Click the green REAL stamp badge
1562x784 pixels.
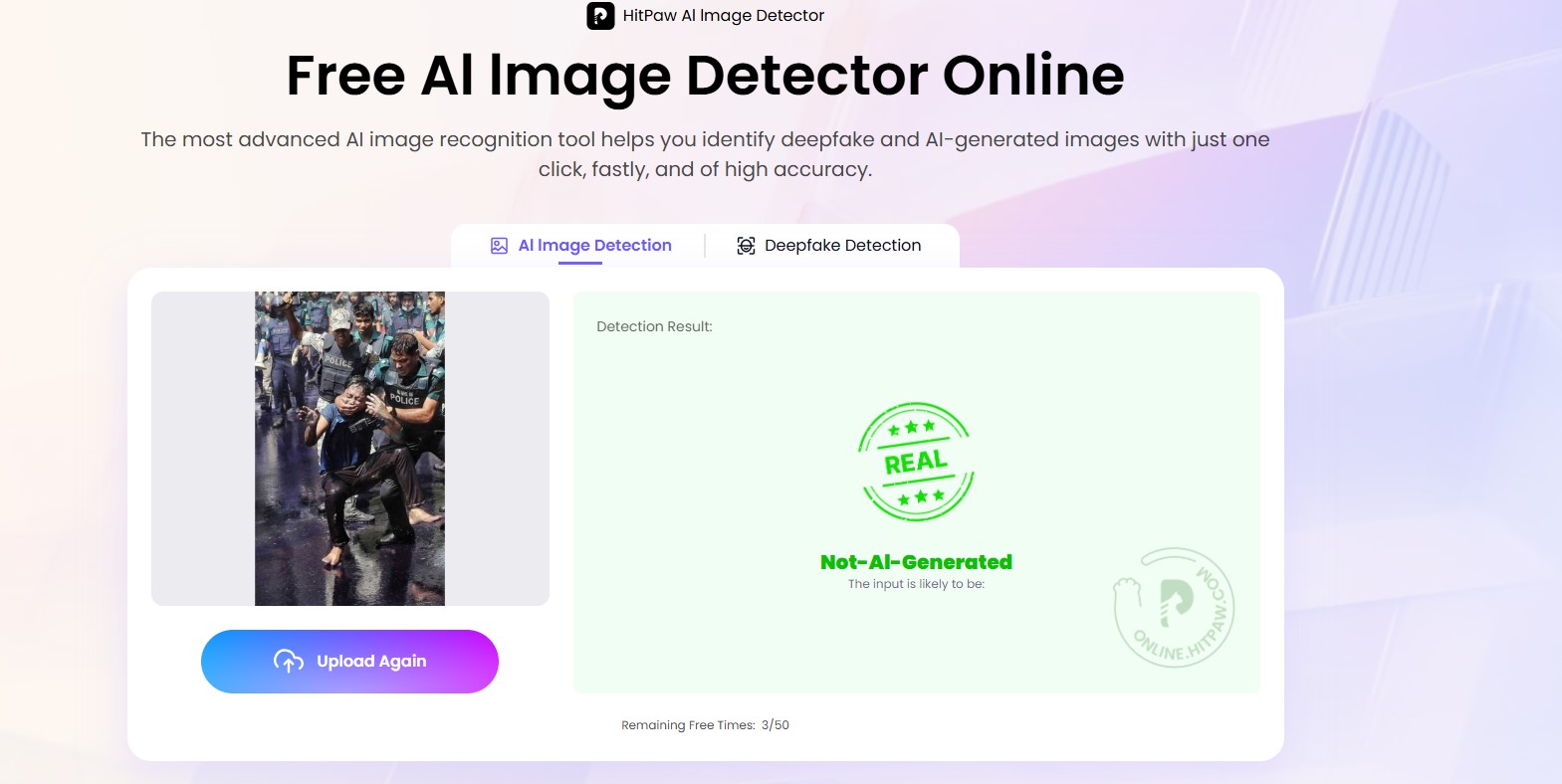916,462
